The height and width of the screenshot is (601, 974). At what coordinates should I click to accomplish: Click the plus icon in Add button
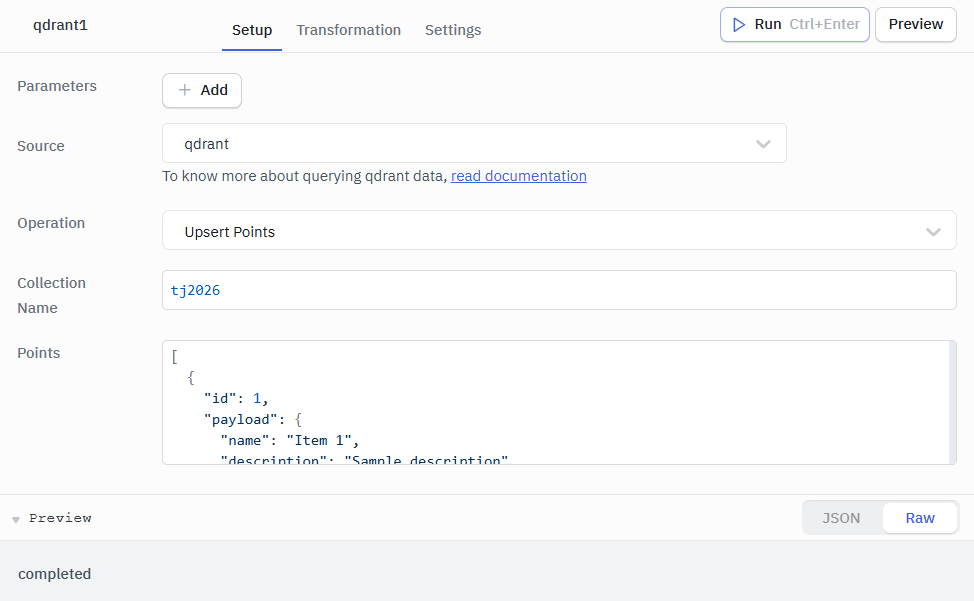pos(184,90)
